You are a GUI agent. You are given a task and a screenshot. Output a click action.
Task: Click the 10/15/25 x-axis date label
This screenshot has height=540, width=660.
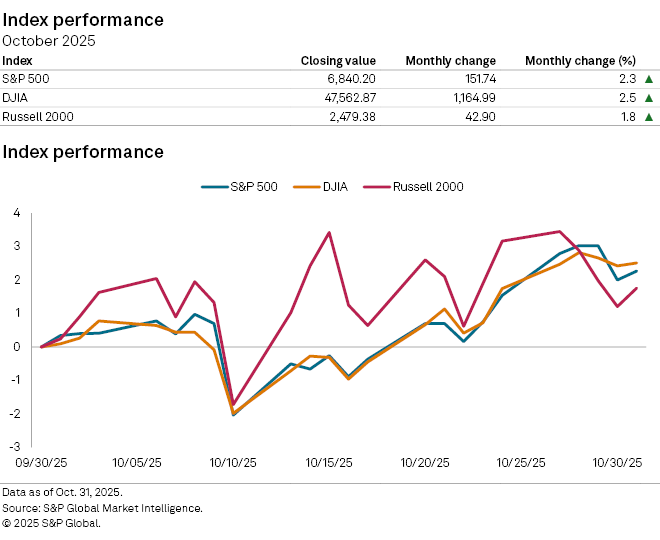point(329,463)
